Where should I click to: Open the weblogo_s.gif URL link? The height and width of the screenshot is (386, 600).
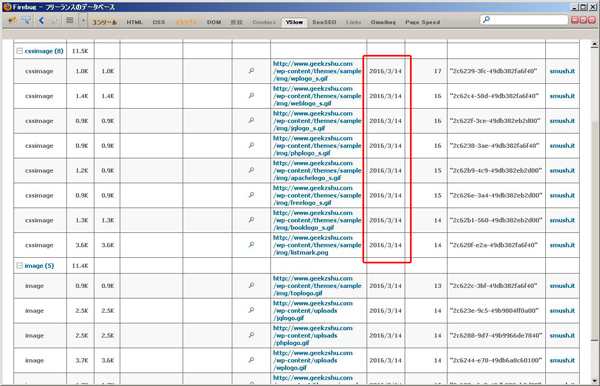tap(317, 96)
